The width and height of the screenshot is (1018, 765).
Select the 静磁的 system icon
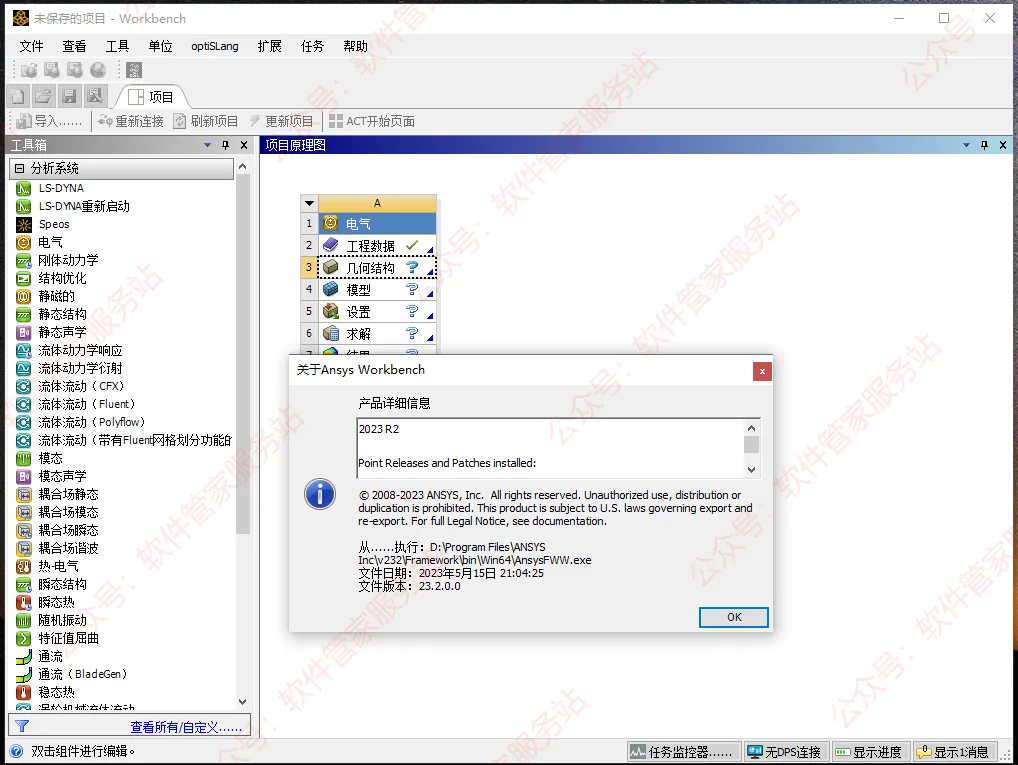click(x=23, y=297)
